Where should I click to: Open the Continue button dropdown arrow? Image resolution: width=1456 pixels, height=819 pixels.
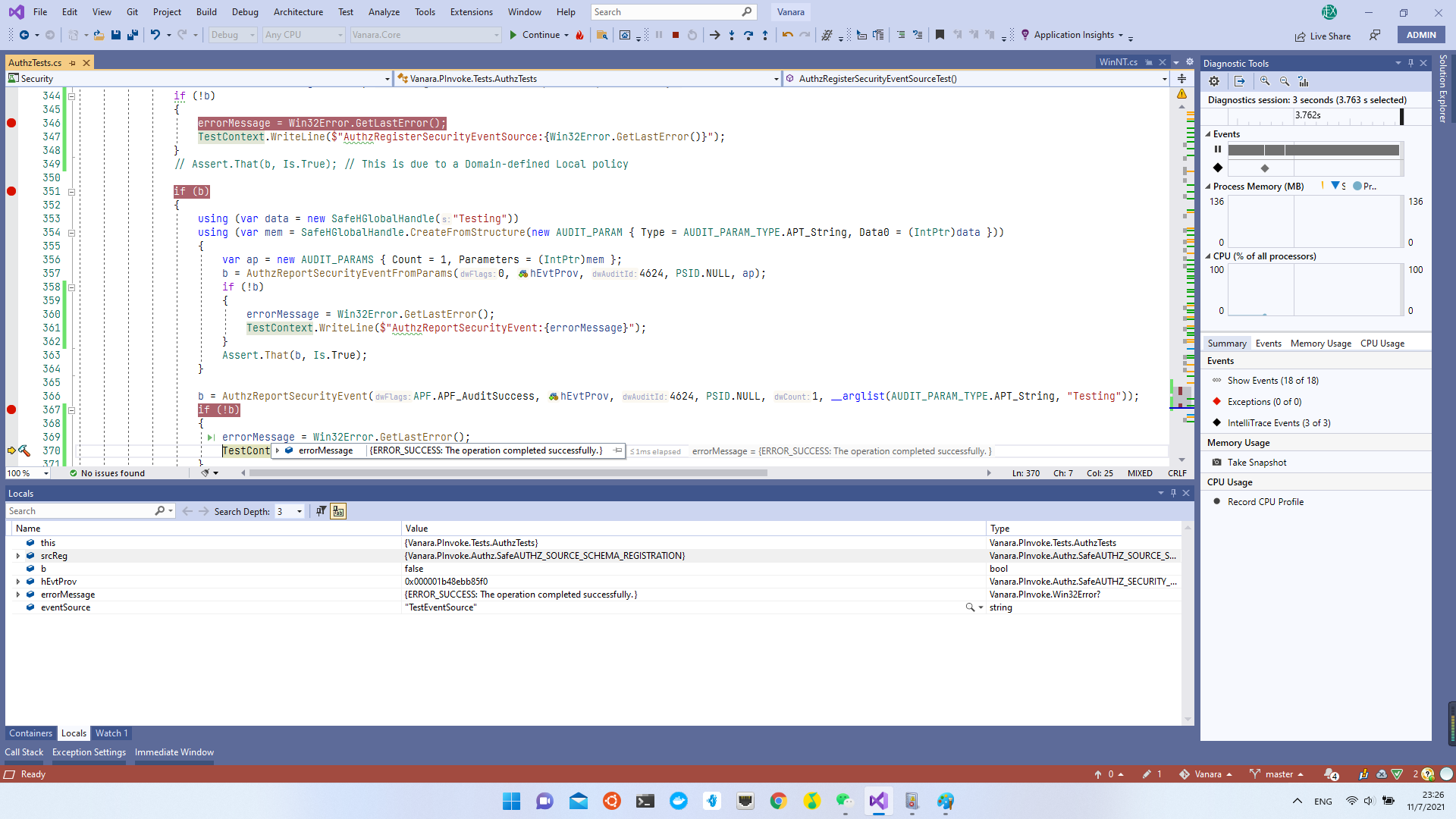tap(566, 35)
